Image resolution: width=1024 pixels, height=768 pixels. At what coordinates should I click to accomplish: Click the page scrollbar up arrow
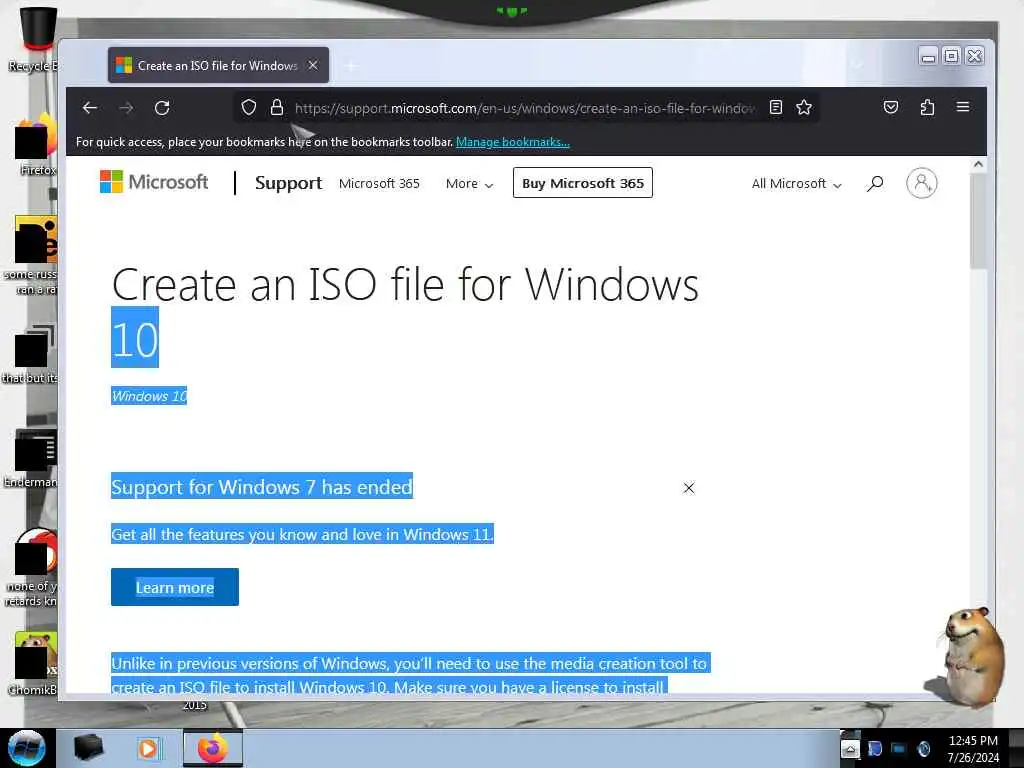(978, 165)
